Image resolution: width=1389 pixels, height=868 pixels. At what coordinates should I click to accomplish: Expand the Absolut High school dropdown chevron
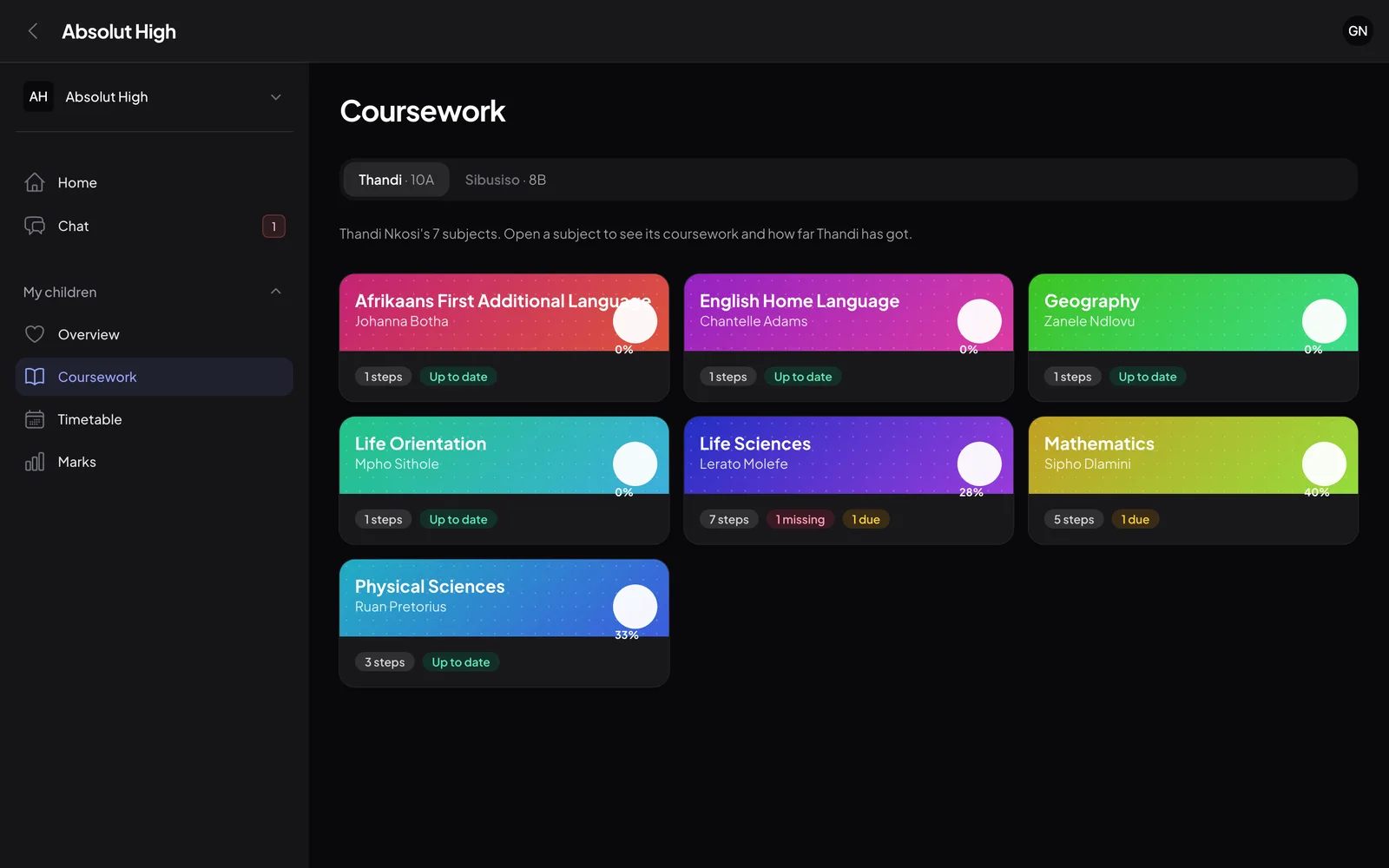(276, 97)
